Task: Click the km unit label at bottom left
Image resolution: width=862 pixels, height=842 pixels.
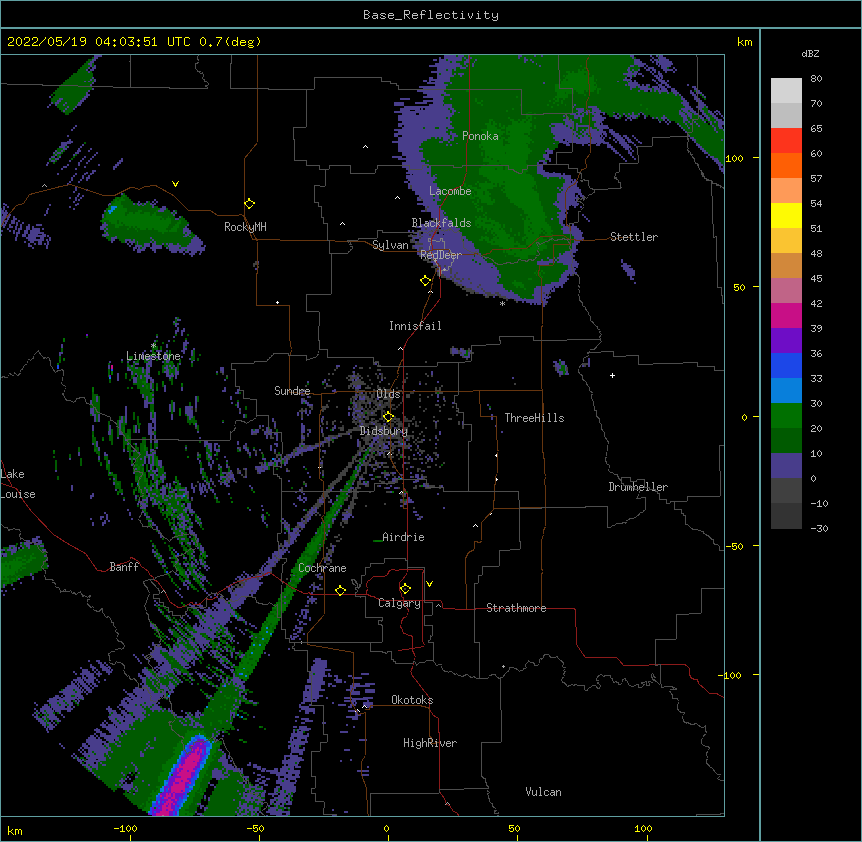Action: pos(15,830)
